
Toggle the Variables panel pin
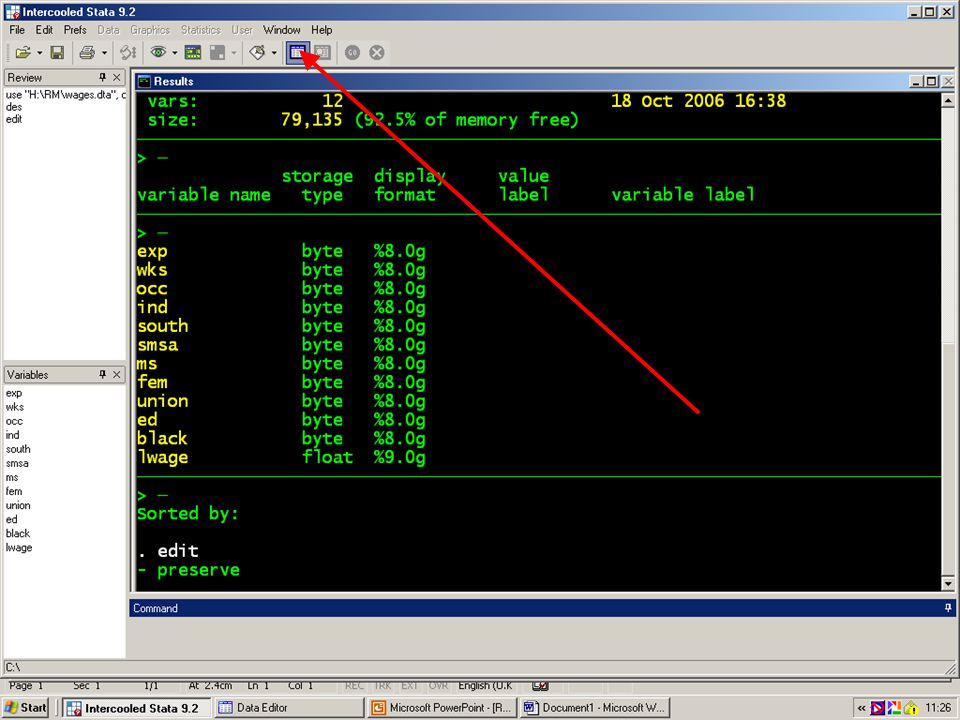pyautogui.click(x=102, y=374)
